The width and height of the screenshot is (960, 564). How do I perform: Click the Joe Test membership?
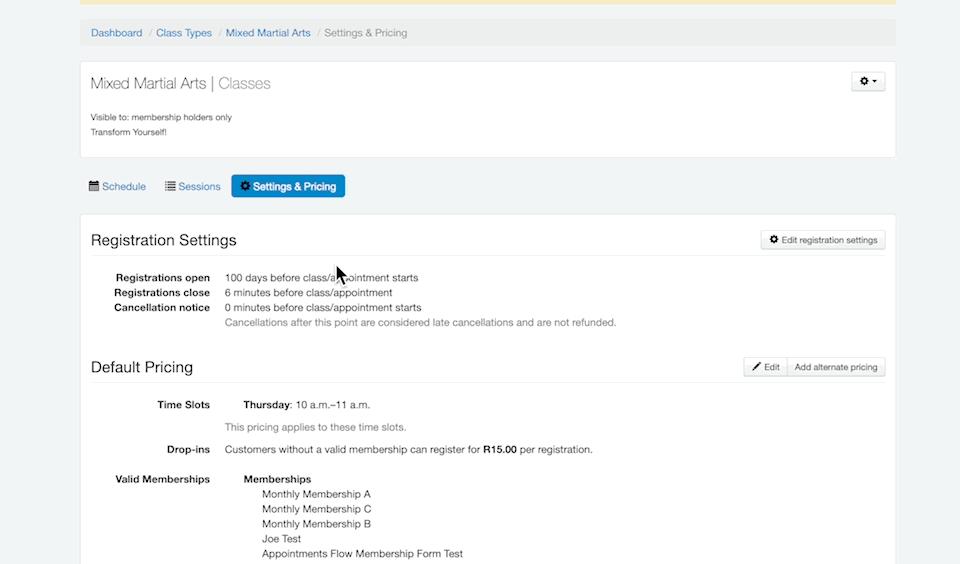[281, 539]
